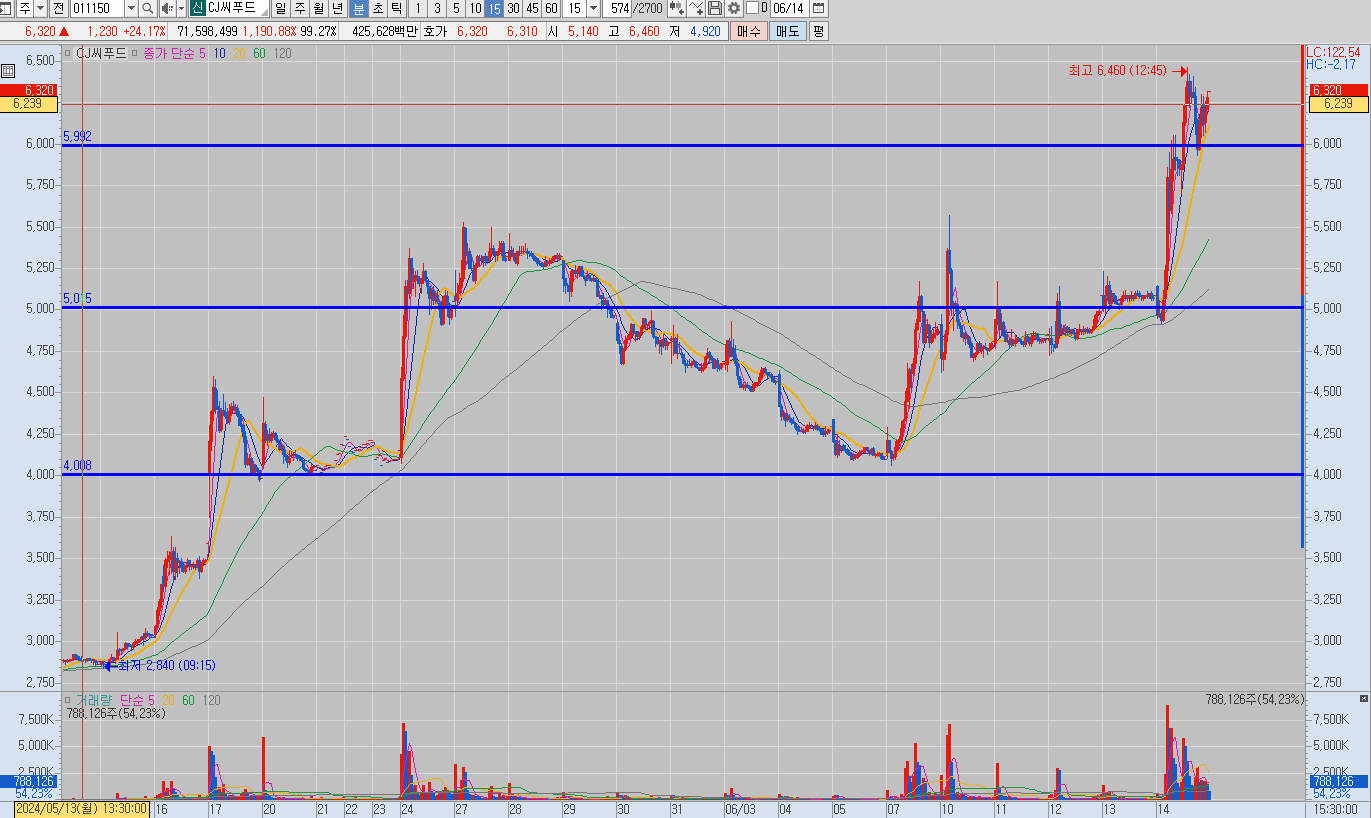The width and height of the screenshot is (1371, 818).
Task: Select 일 (daily) chart period
Action: (279, 8)
